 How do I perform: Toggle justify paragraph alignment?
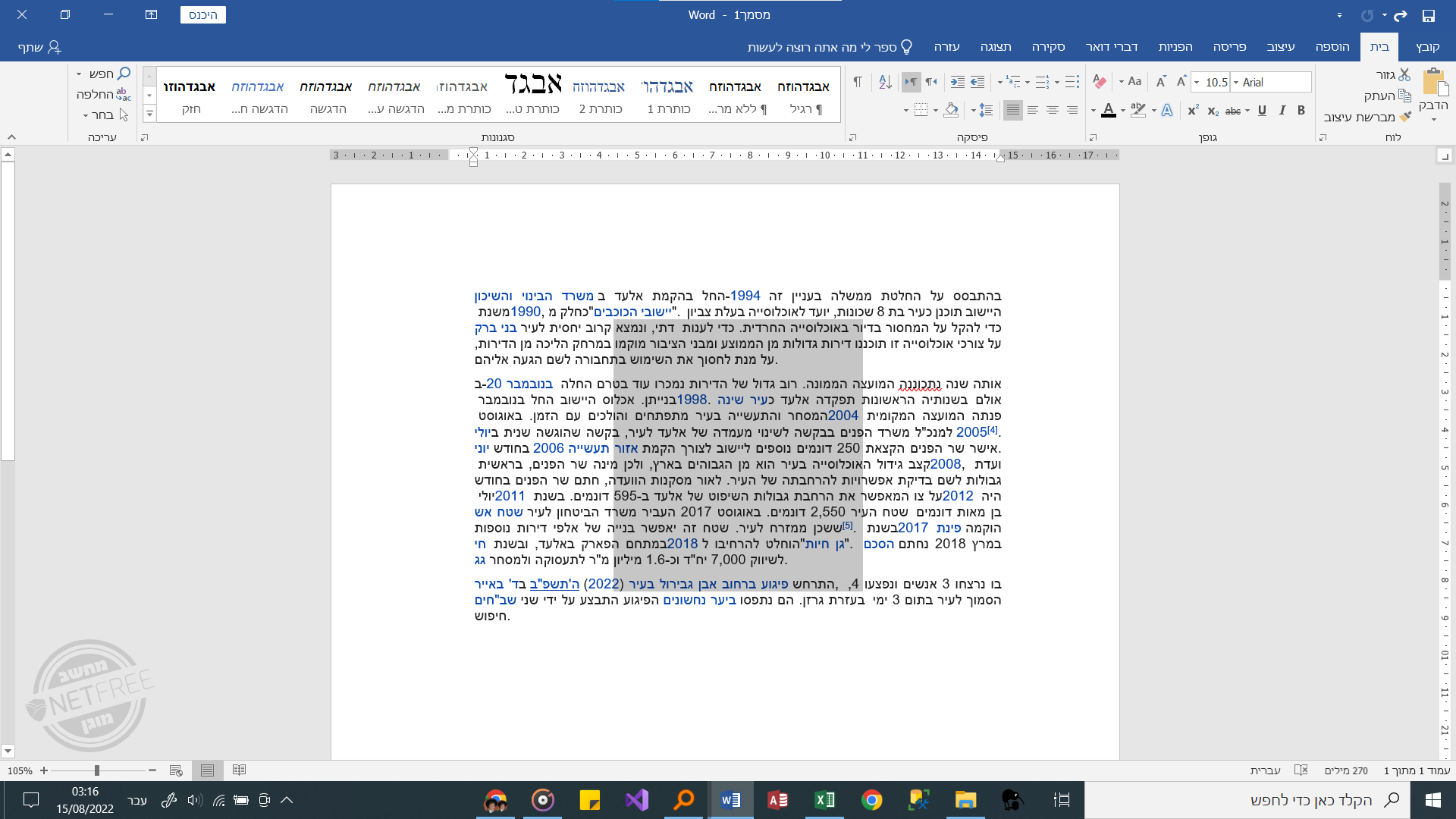(x=1012, y=111)
